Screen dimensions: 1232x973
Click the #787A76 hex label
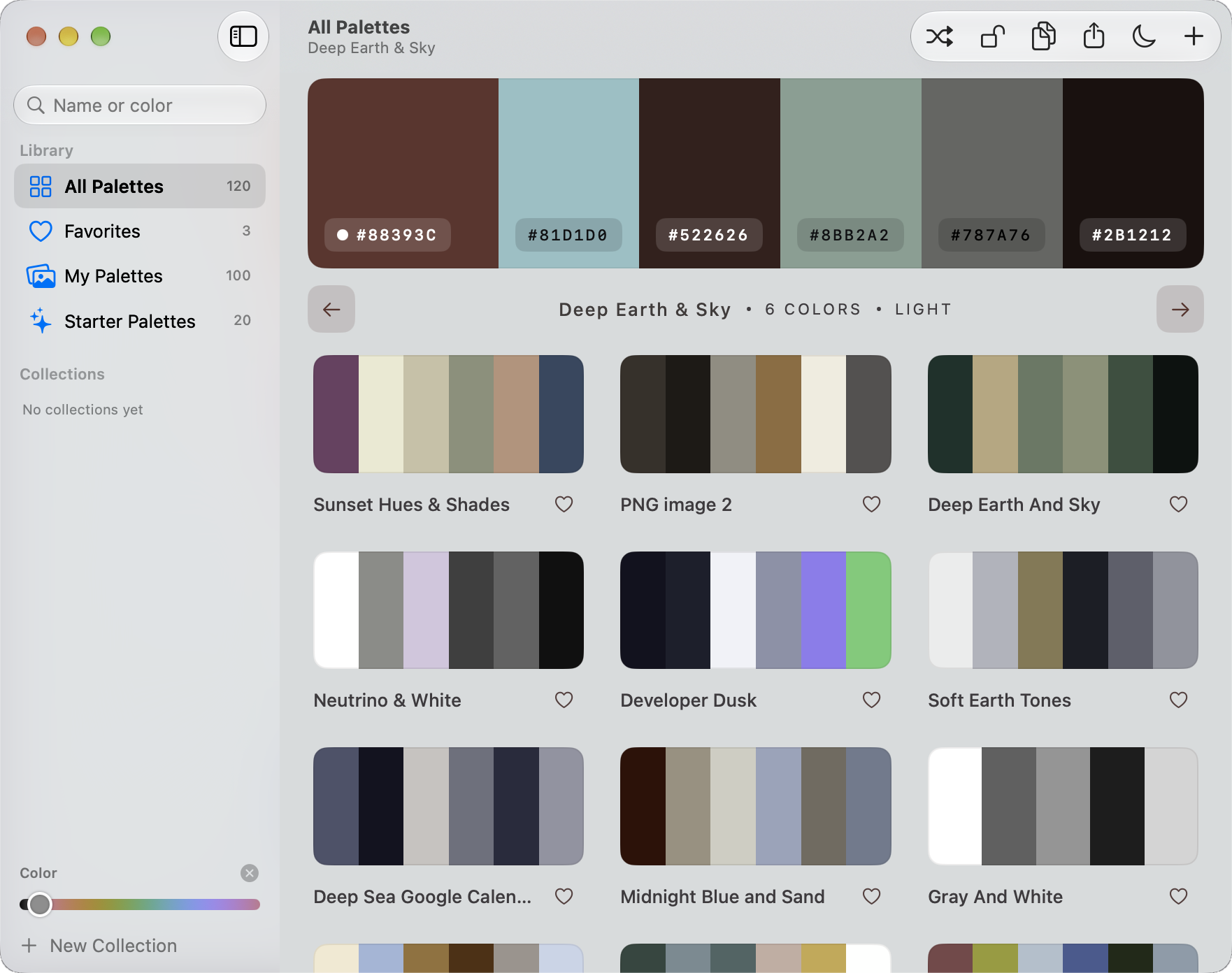click(991, 235)
